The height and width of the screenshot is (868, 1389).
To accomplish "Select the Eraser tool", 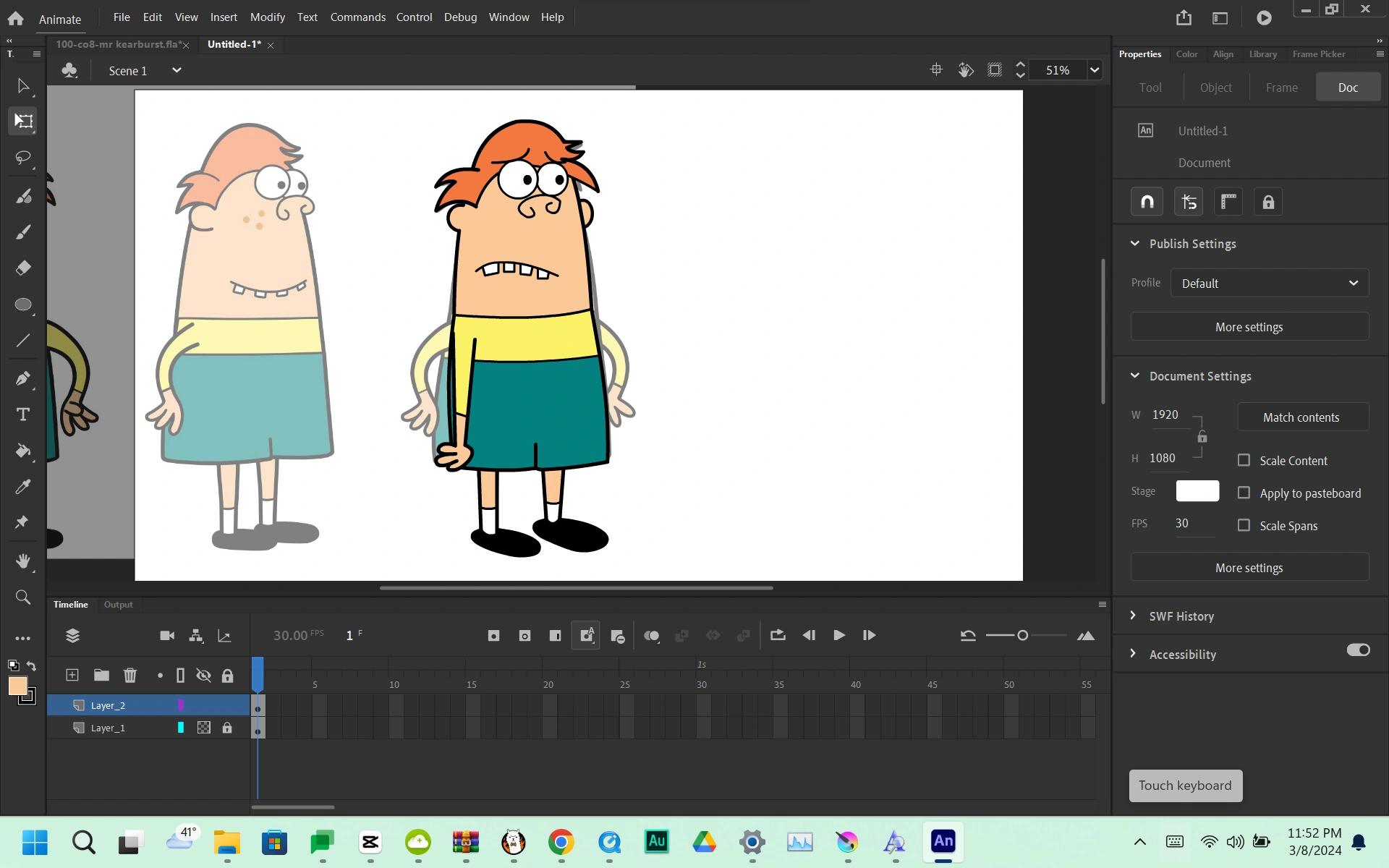I will (x=22, y=268).
